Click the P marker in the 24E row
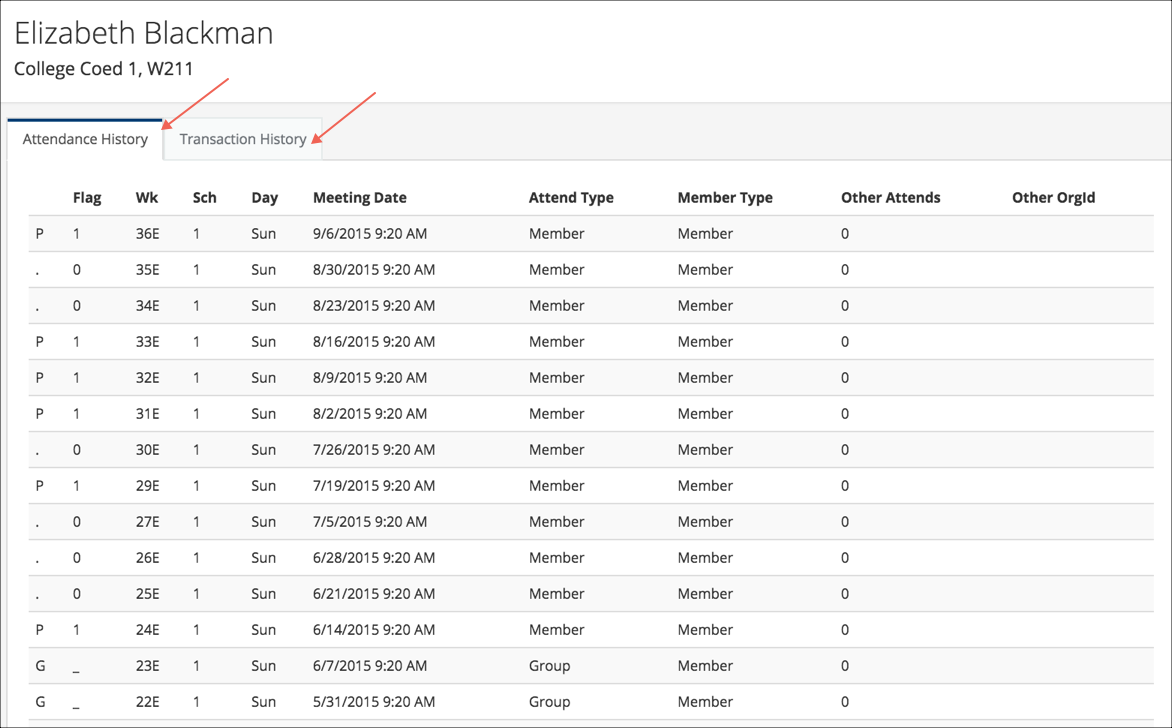This screenshot has height=728, width=1172. 40,629
